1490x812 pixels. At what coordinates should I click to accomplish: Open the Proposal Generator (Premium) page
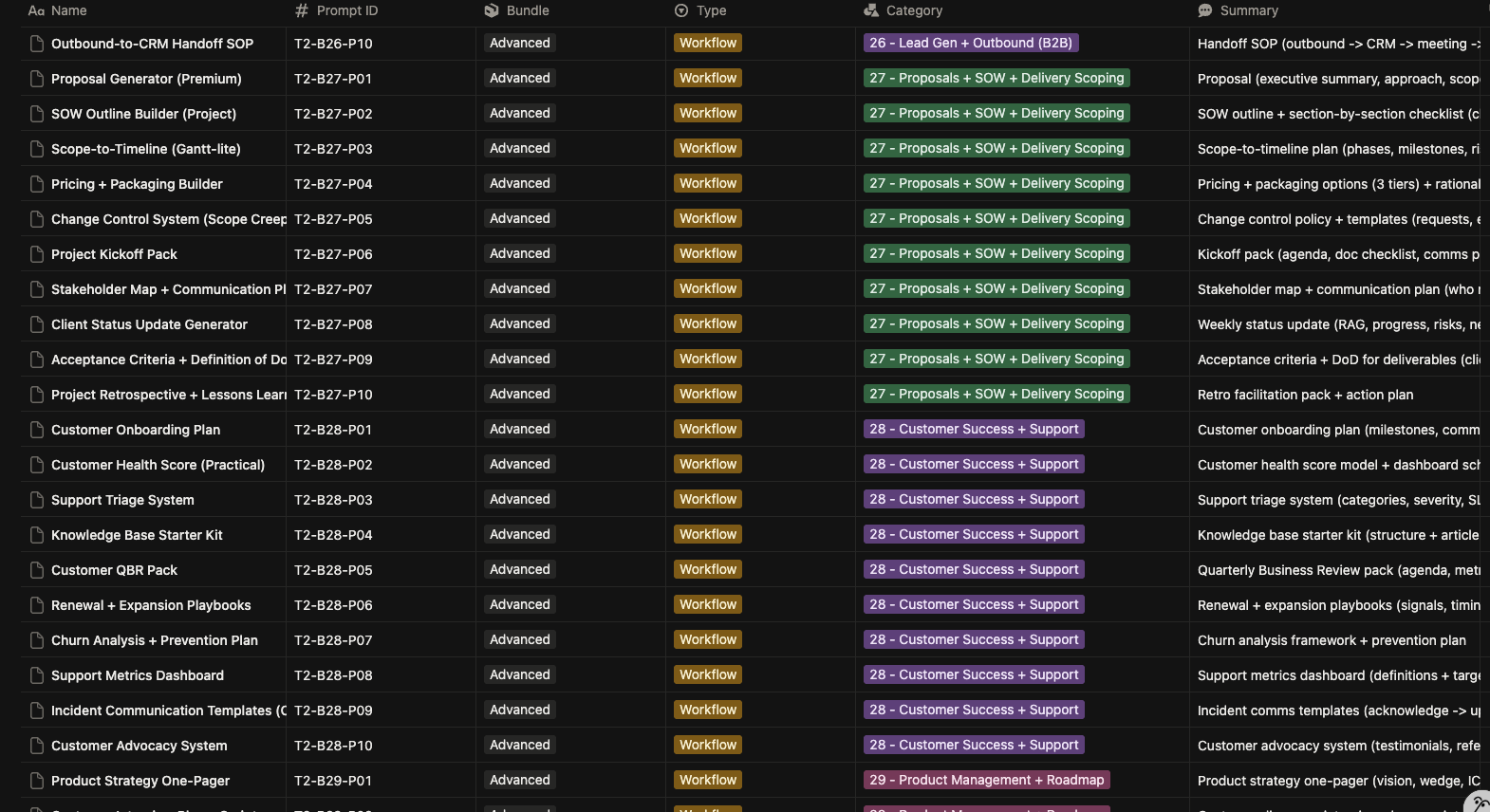tap(146, 79)
